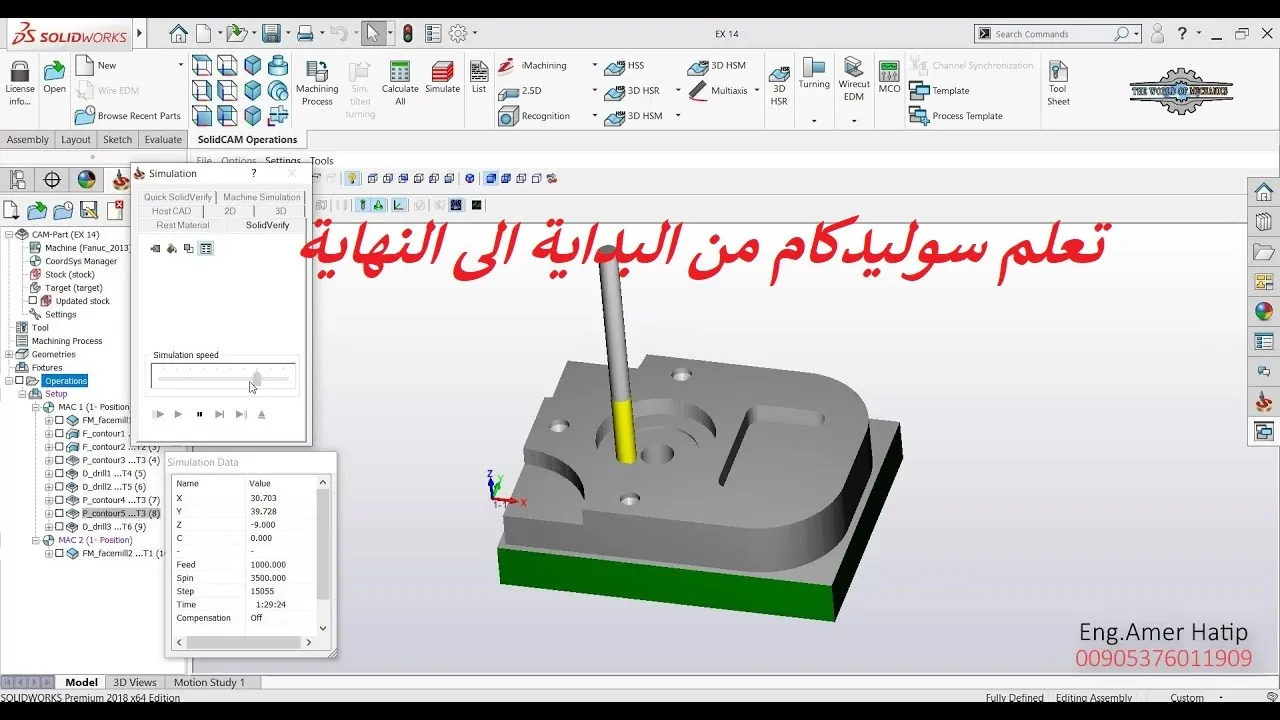Adjust the Simulation speed slider
Image resolution: width=1280 pixels, height=720 pixels.
click(x=257, y=378)
